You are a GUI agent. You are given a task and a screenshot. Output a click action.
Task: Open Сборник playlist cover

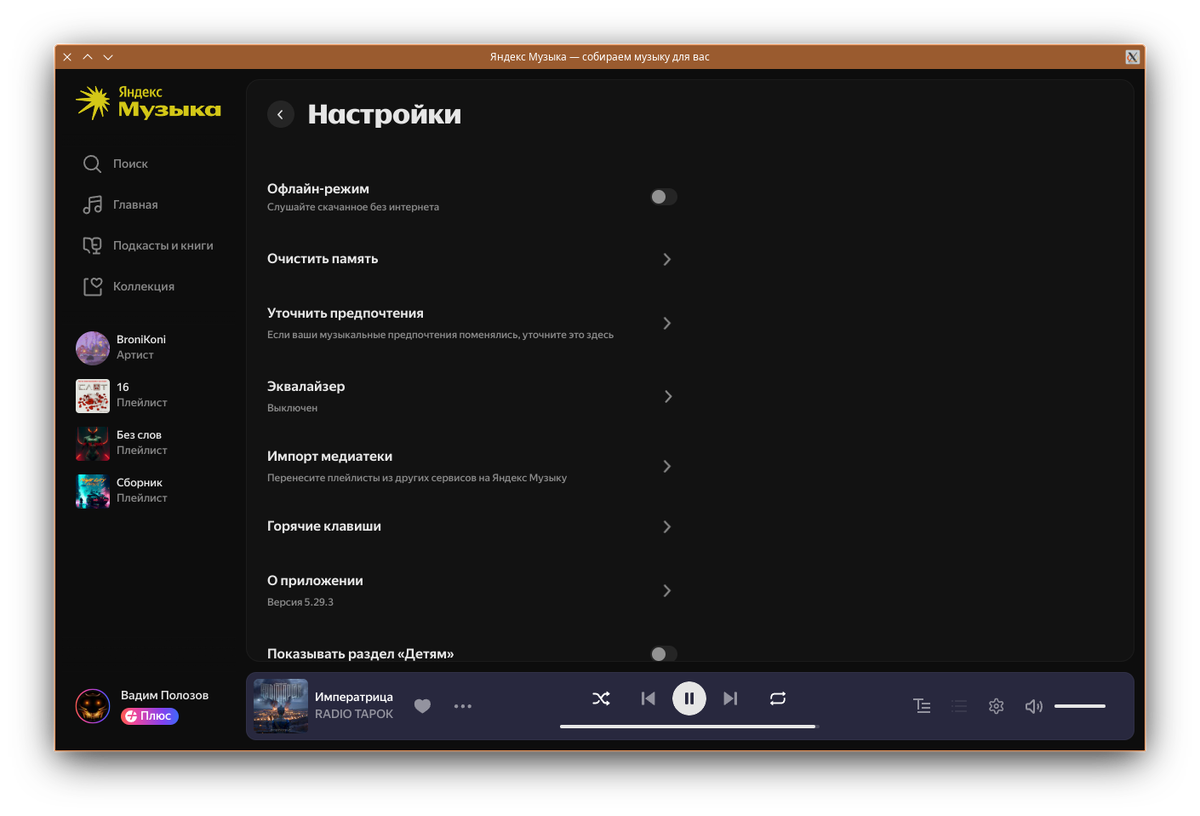coord(93,491)
